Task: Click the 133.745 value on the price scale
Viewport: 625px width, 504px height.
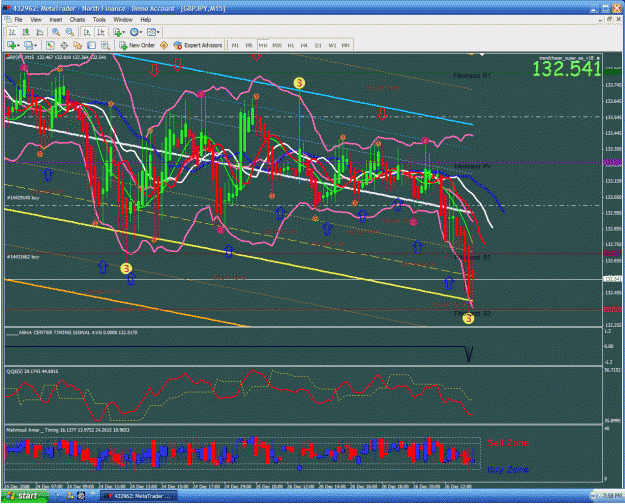Action: click(613, 85)
